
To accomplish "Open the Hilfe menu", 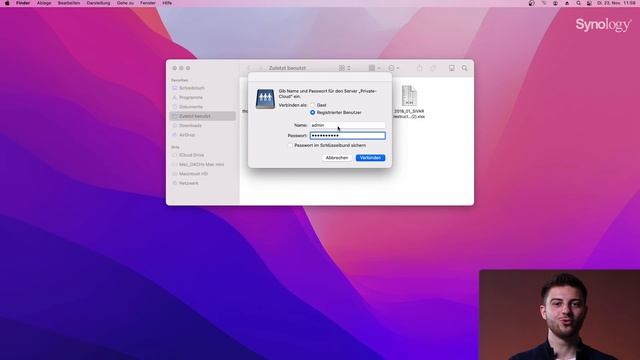I will tap(167, 3).
